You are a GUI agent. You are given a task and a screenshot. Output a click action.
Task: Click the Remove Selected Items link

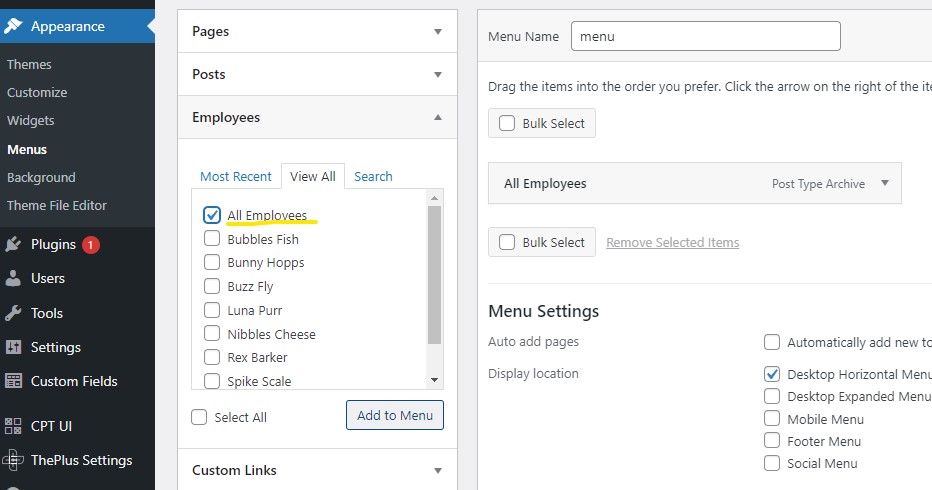pos(672,243)
